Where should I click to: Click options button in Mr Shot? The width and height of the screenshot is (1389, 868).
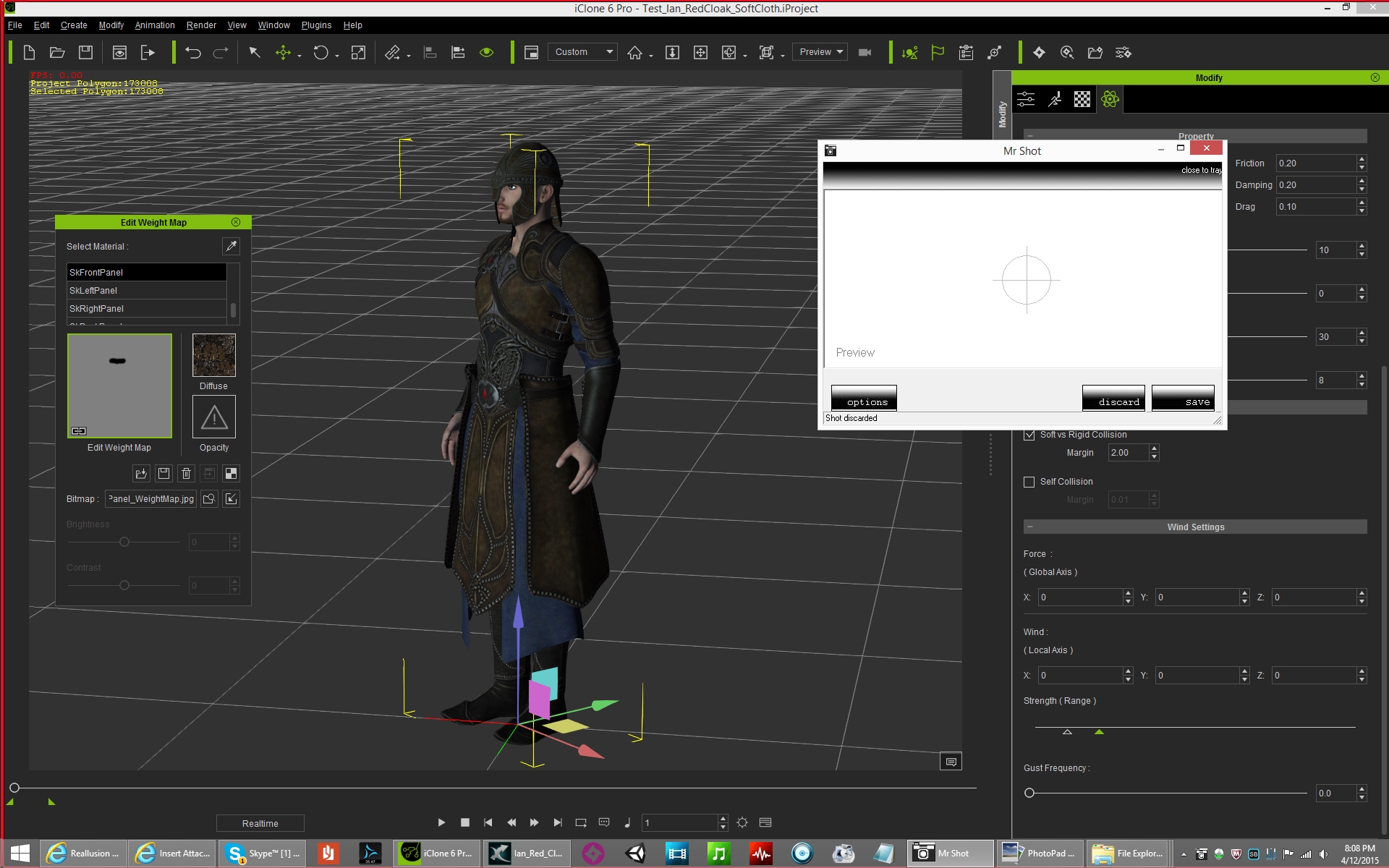(864, 398)
